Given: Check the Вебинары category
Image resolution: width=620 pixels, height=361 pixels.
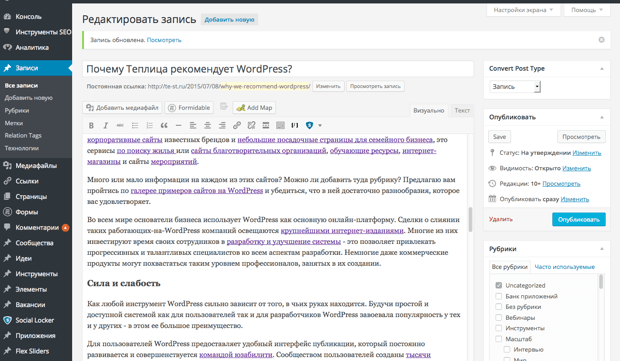Looking at the screenshot, I should [x=499, y=318].
